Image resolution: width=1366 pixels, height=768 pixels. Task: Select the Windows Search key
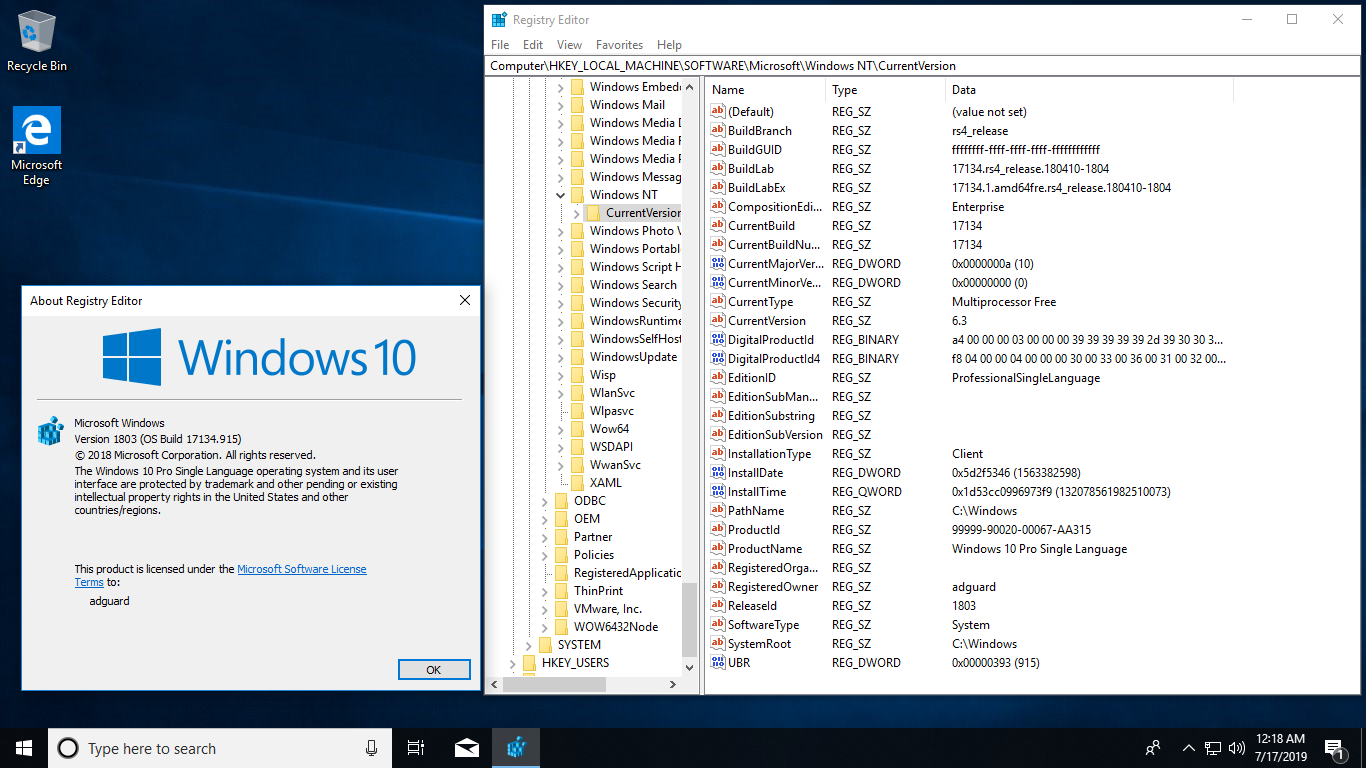[633, 285]
